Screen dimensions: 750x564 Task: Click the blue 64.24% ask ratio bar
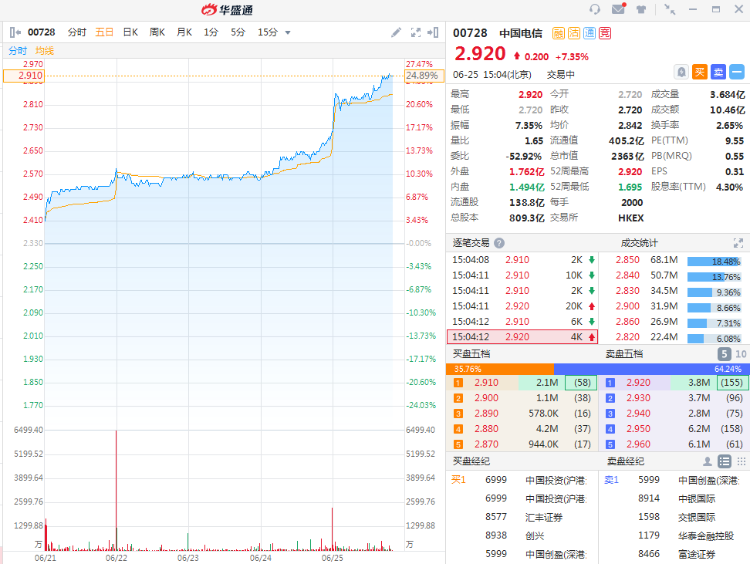point(651,369)
